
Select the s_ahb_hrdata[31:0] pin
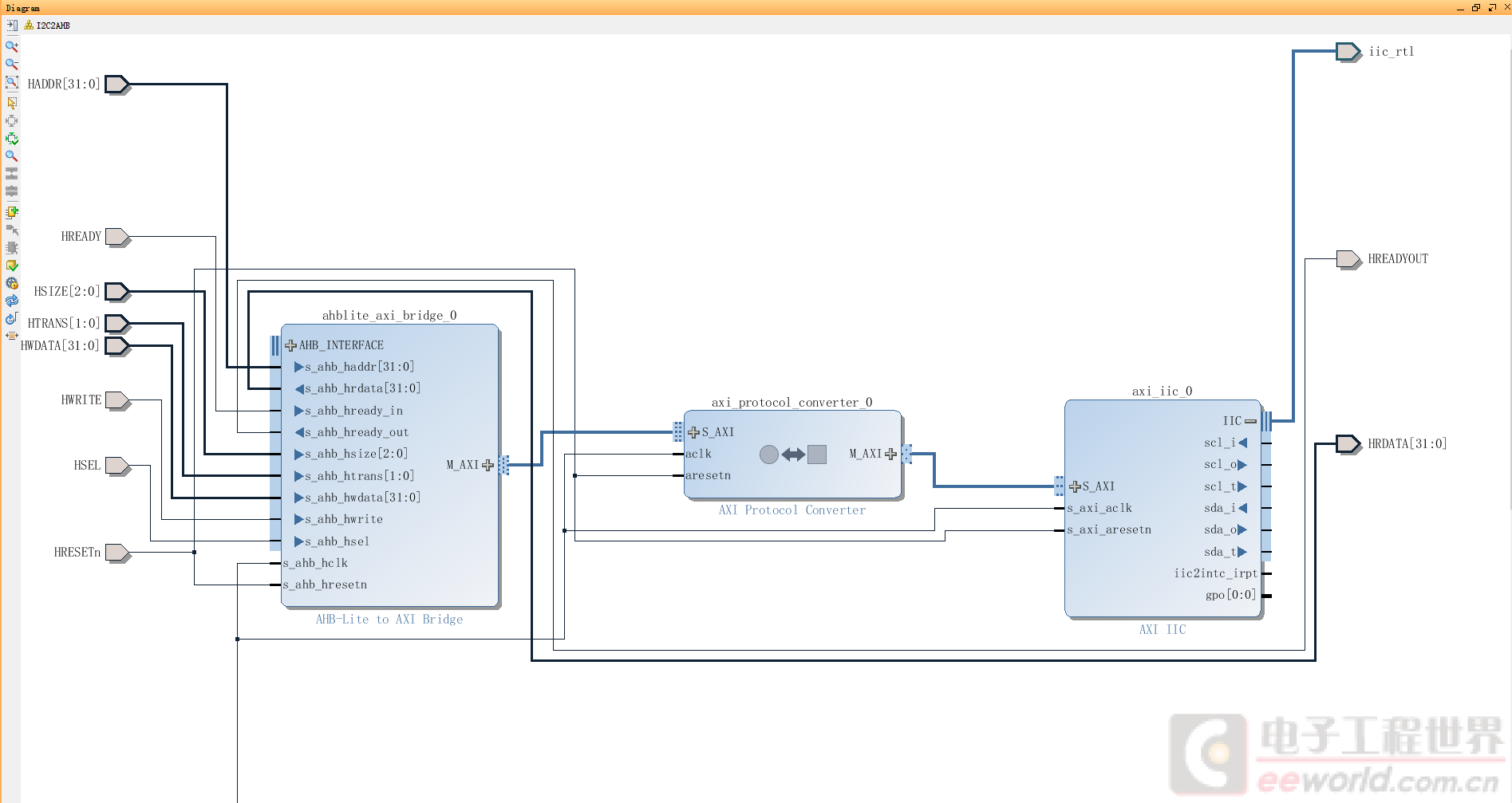pos(357,388)
